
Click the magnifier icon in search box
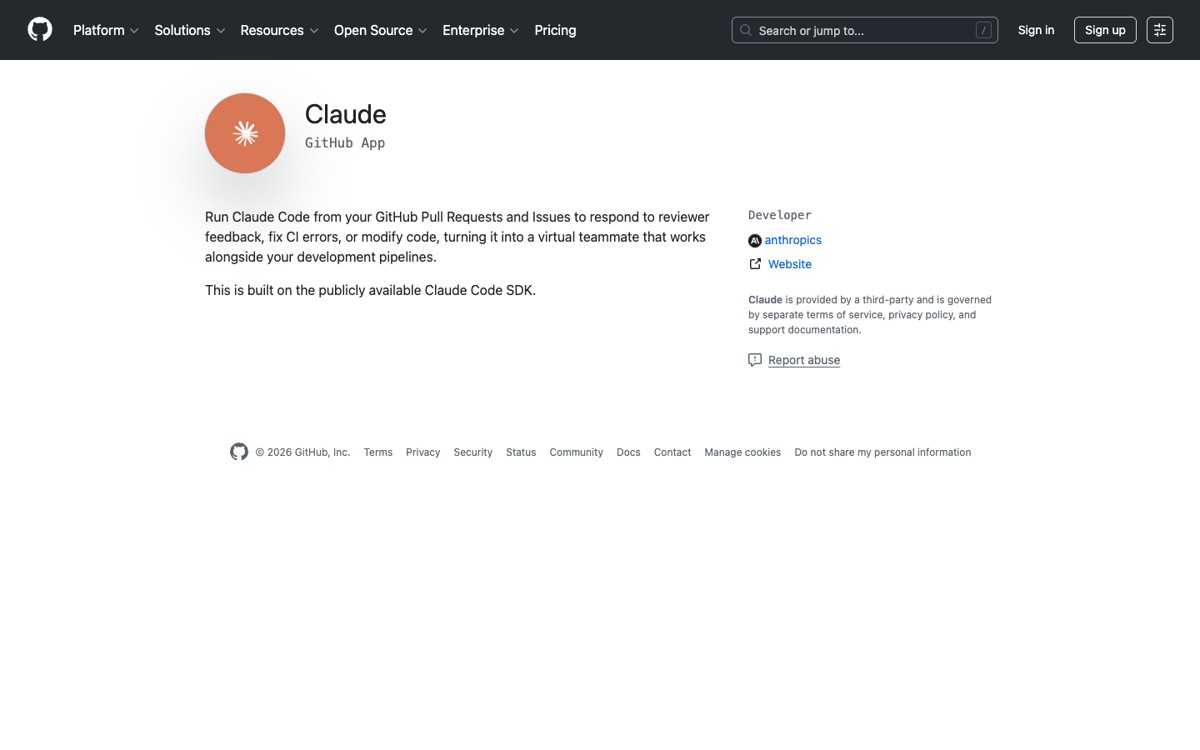point(746,30)
